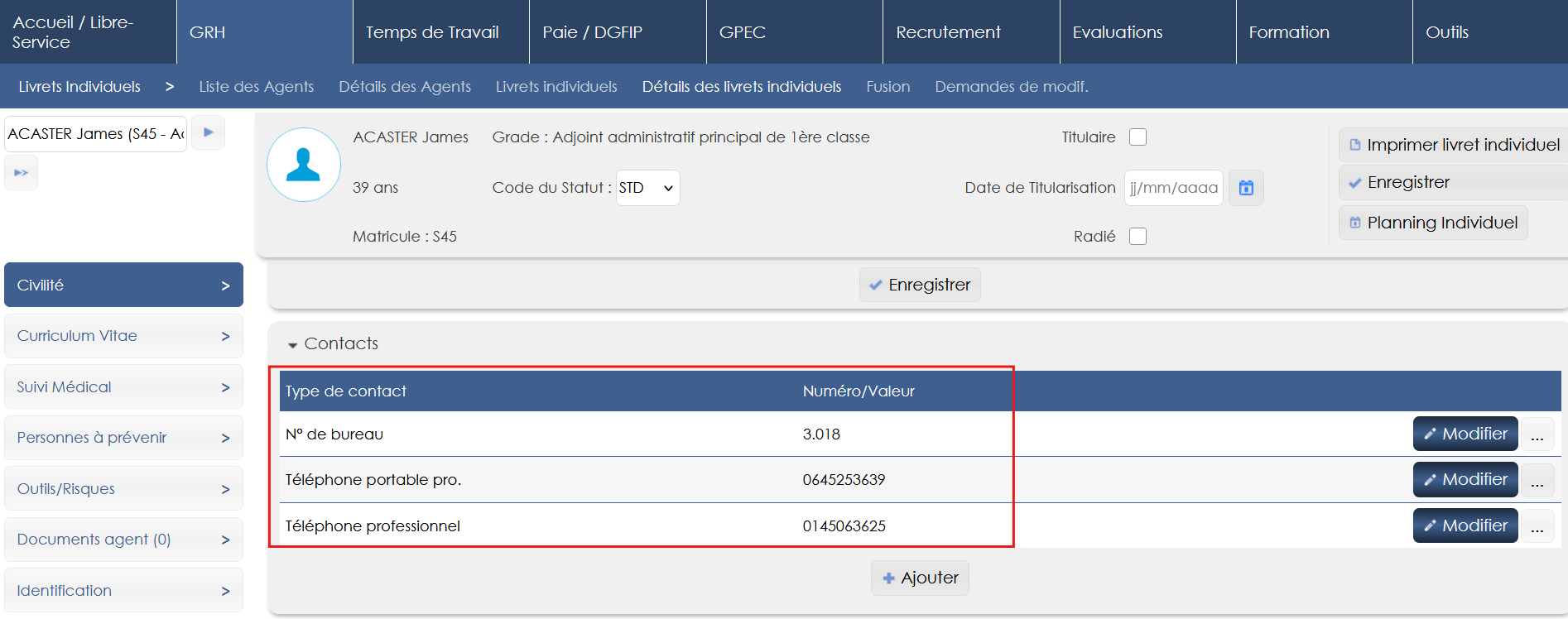The height and width of the screenshot is (619, 1568).
Task: Tick the Titulaire checkbox
Action: [1138, 137]
